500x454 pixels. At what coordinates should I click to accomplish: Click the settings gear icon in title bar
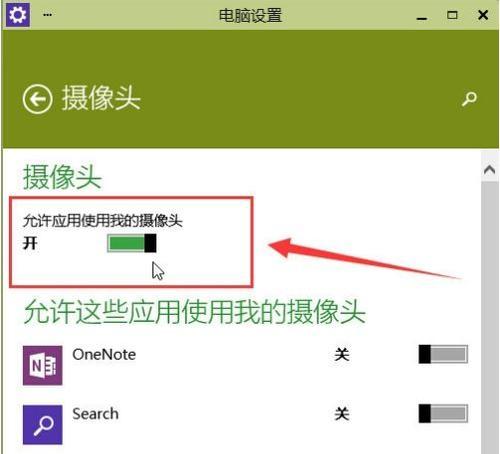point(18,15)
